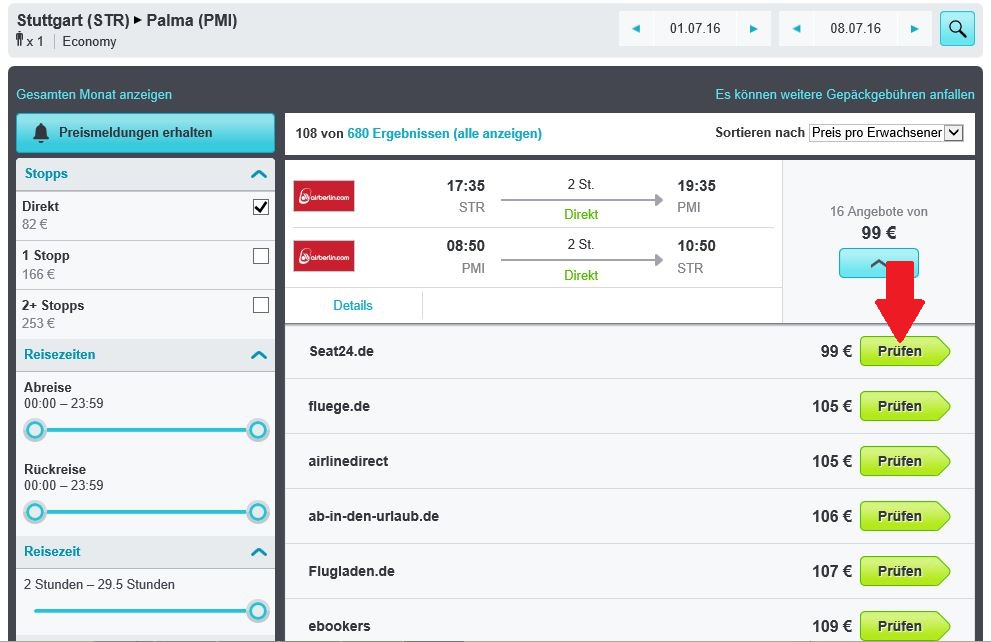
Task: Click the Economy class label
Action: coord(89,42)
